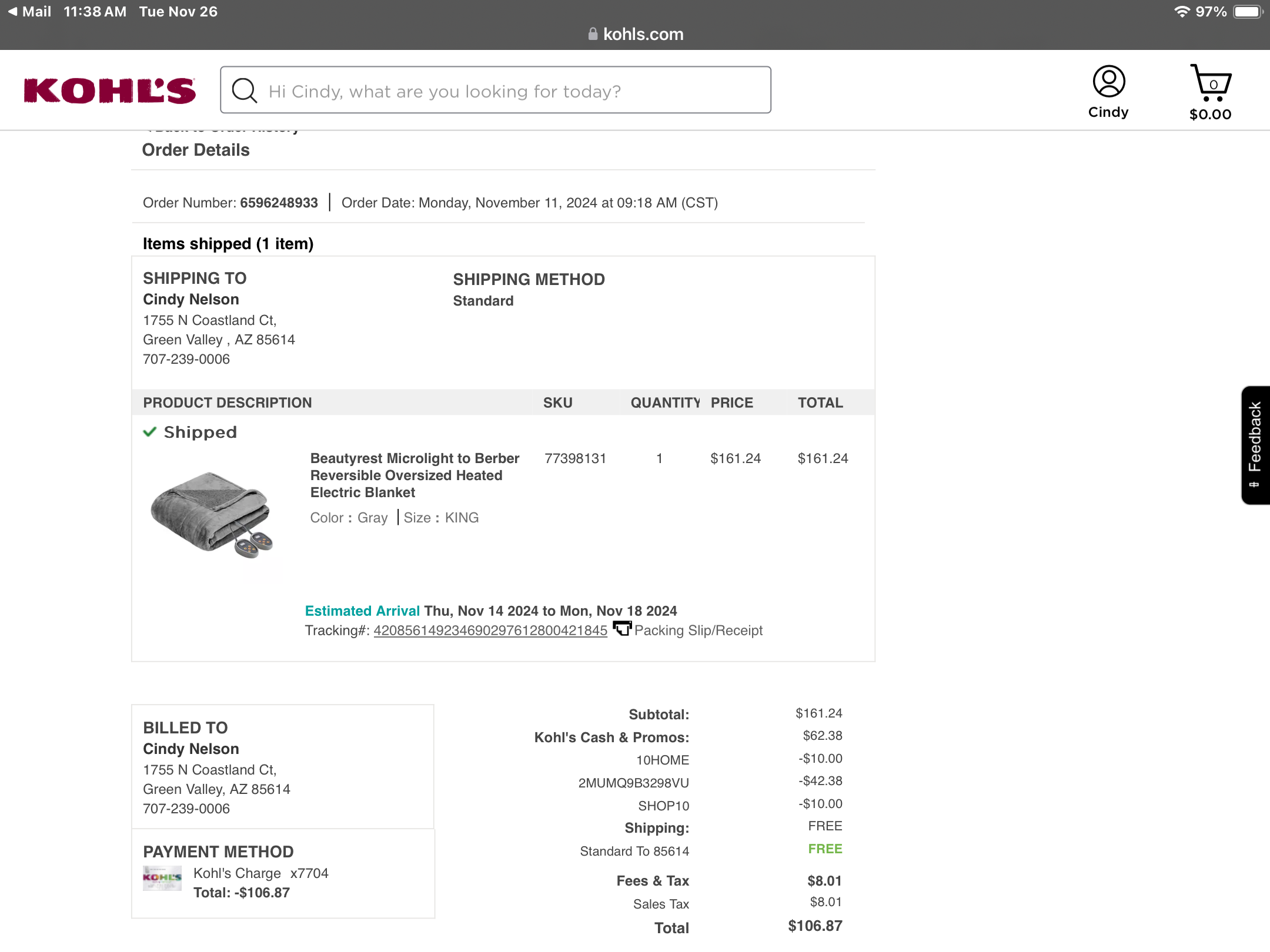
Task: Click the green Shipped checkmark
Action: coord(150,432)
